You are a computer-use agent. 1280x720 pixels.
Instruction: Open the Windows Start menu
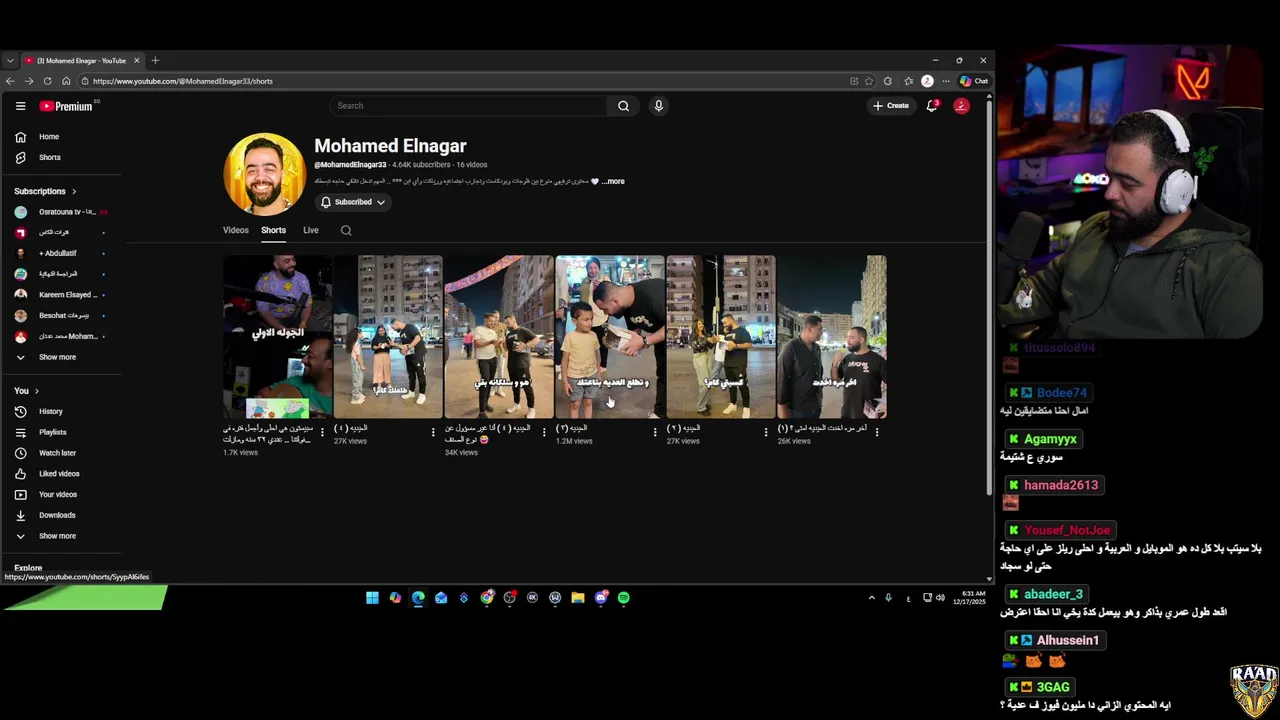pos(372,598)
